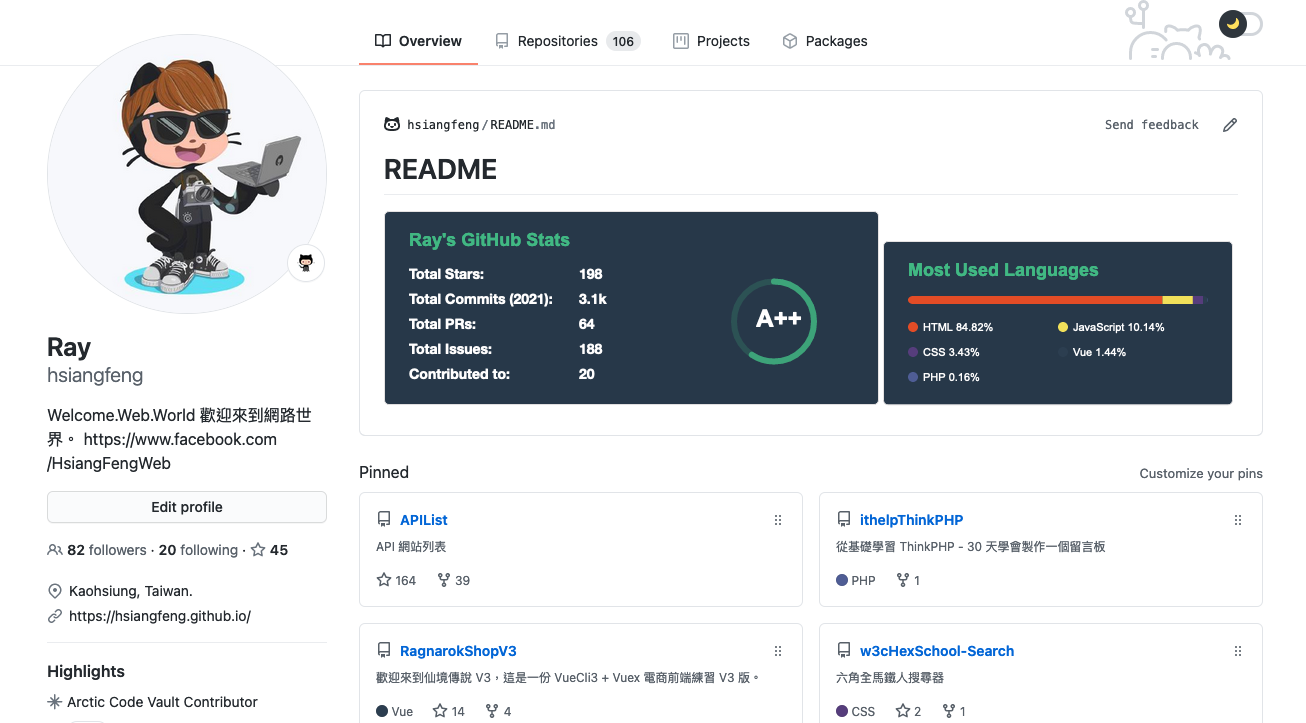Open the Packages tab
Viewport: 1306px width, 723px height.
(824, 41)
